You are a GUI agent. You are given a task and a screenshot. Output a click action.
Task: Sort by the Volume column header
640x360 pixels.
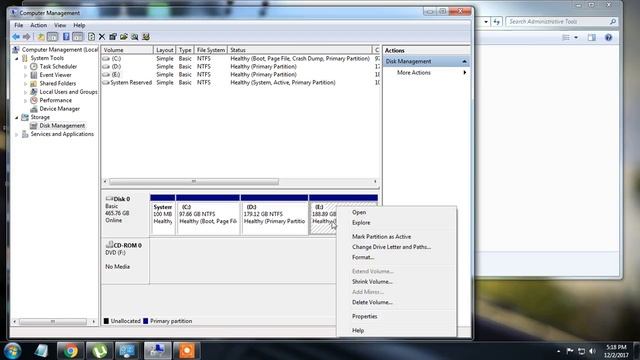(127, 50)
